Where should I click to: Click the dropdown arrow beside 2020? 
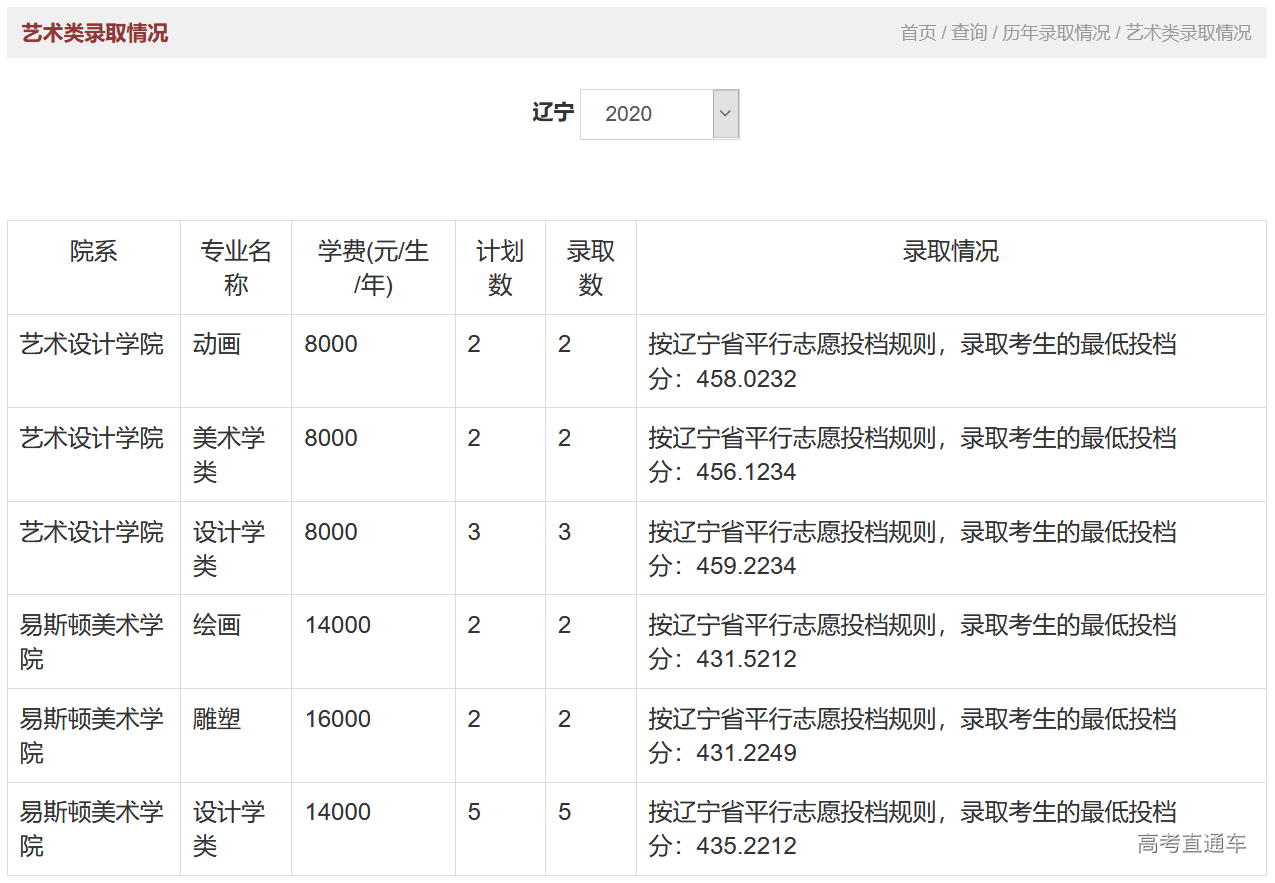pyautogui.click(x=724, y=114)
